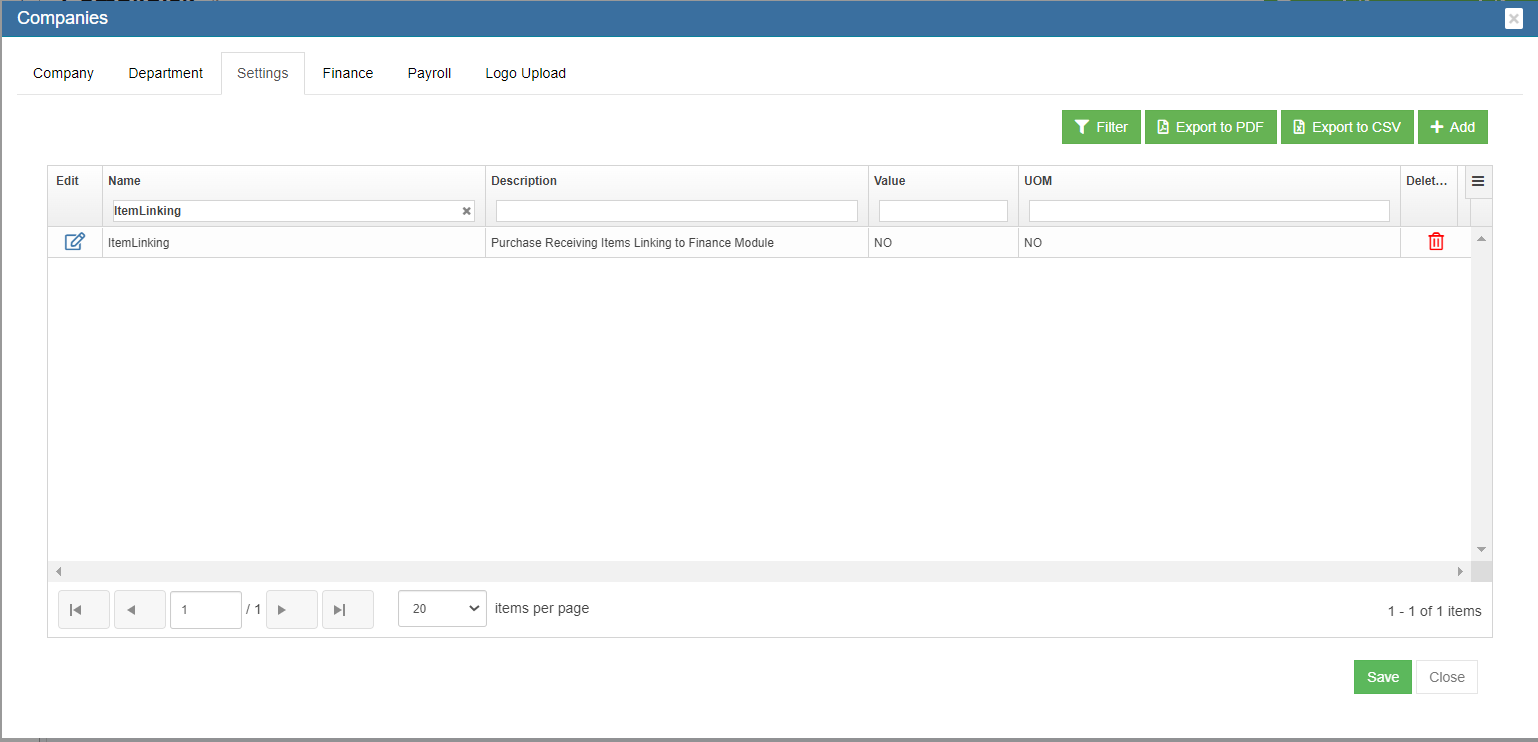Open the items per page dropdown
Viewport: 1538px width, 742px height.
pos(442,608)
